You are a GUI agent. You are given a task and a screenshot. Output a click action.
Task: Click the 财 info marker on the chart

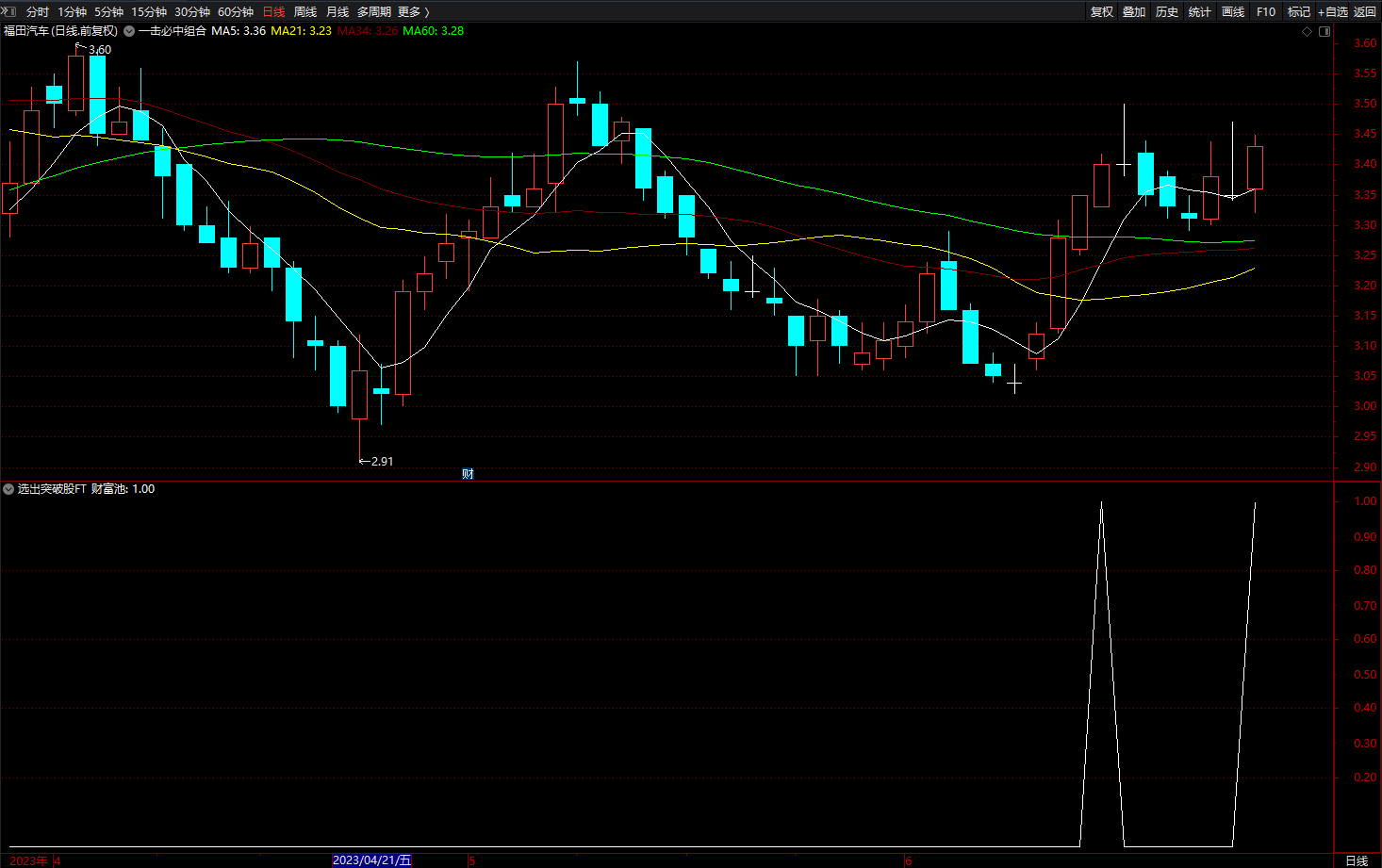tap(468, 474)
